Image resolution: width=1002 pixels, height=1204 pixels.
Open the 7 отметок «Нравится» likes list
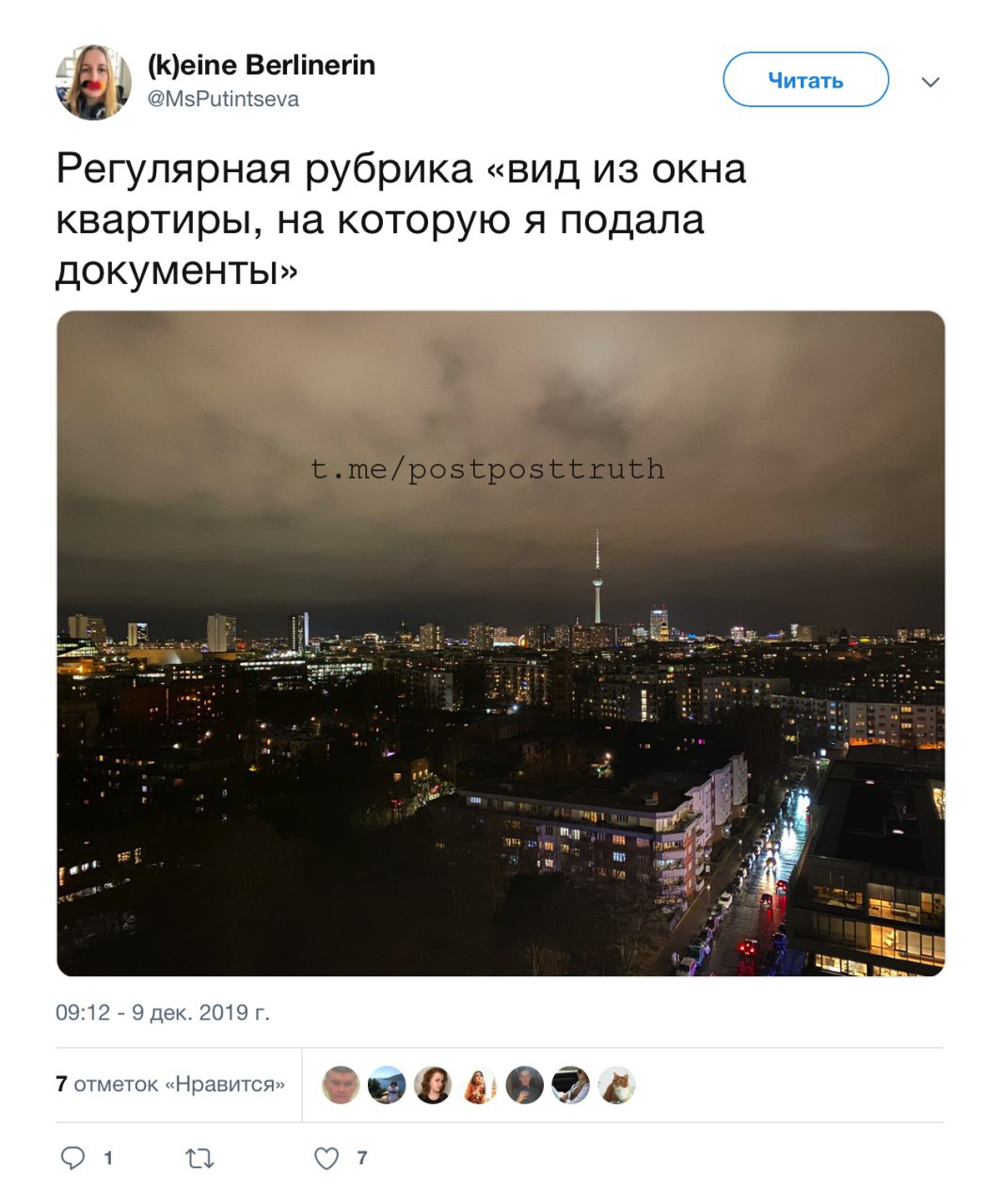pos(170,1084)
